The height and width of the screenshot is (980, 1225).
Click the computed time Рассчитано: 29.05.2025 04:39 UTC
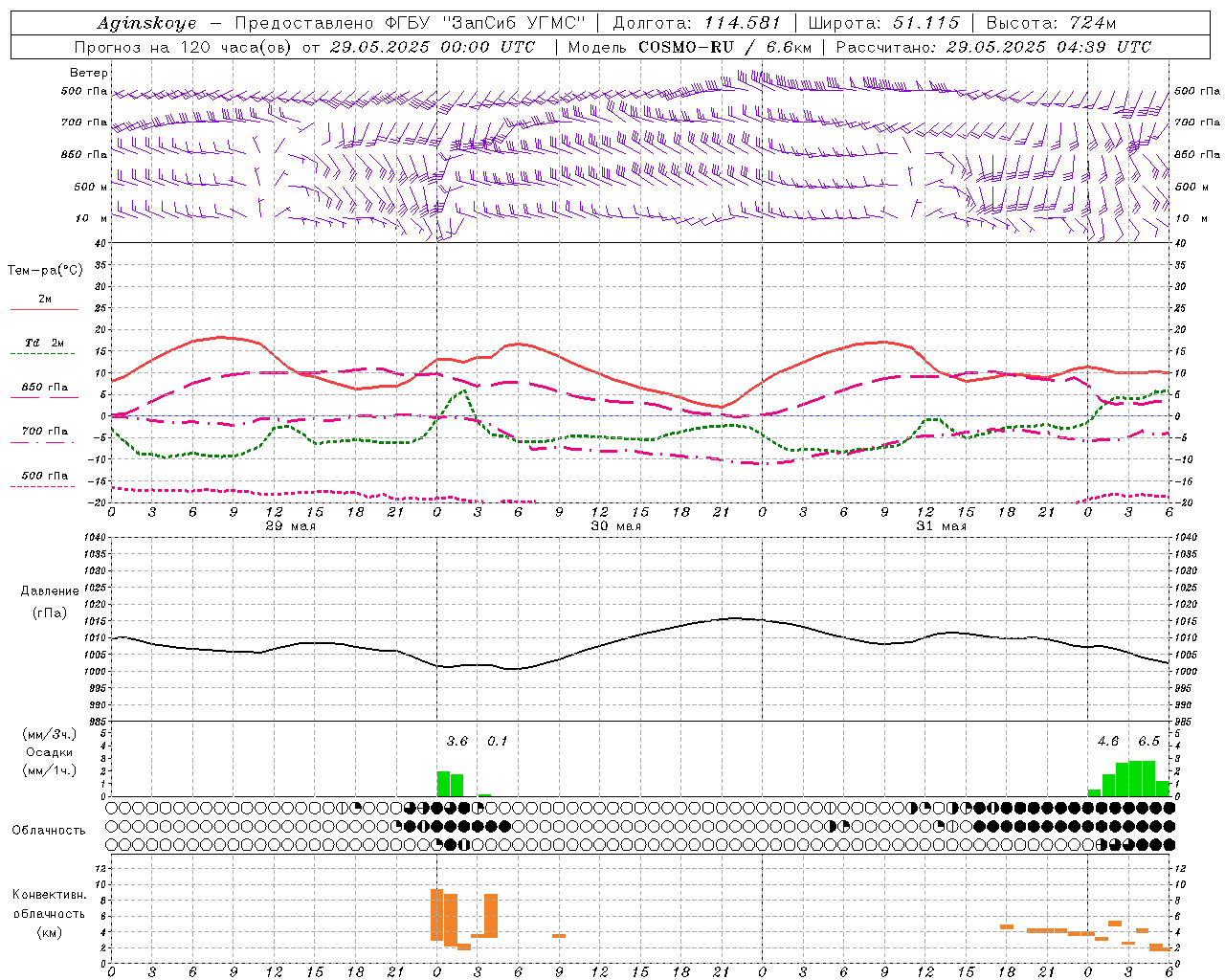pyautogui.click(x=993, y=47)
